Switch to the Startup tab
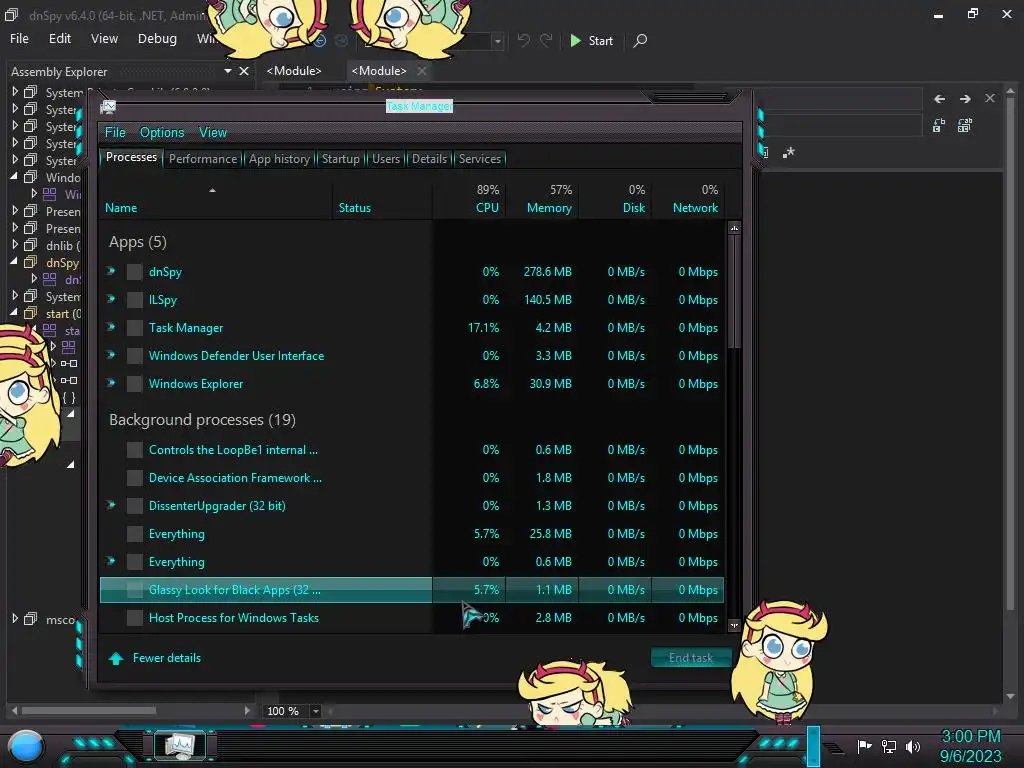 (x=340, y=159)
